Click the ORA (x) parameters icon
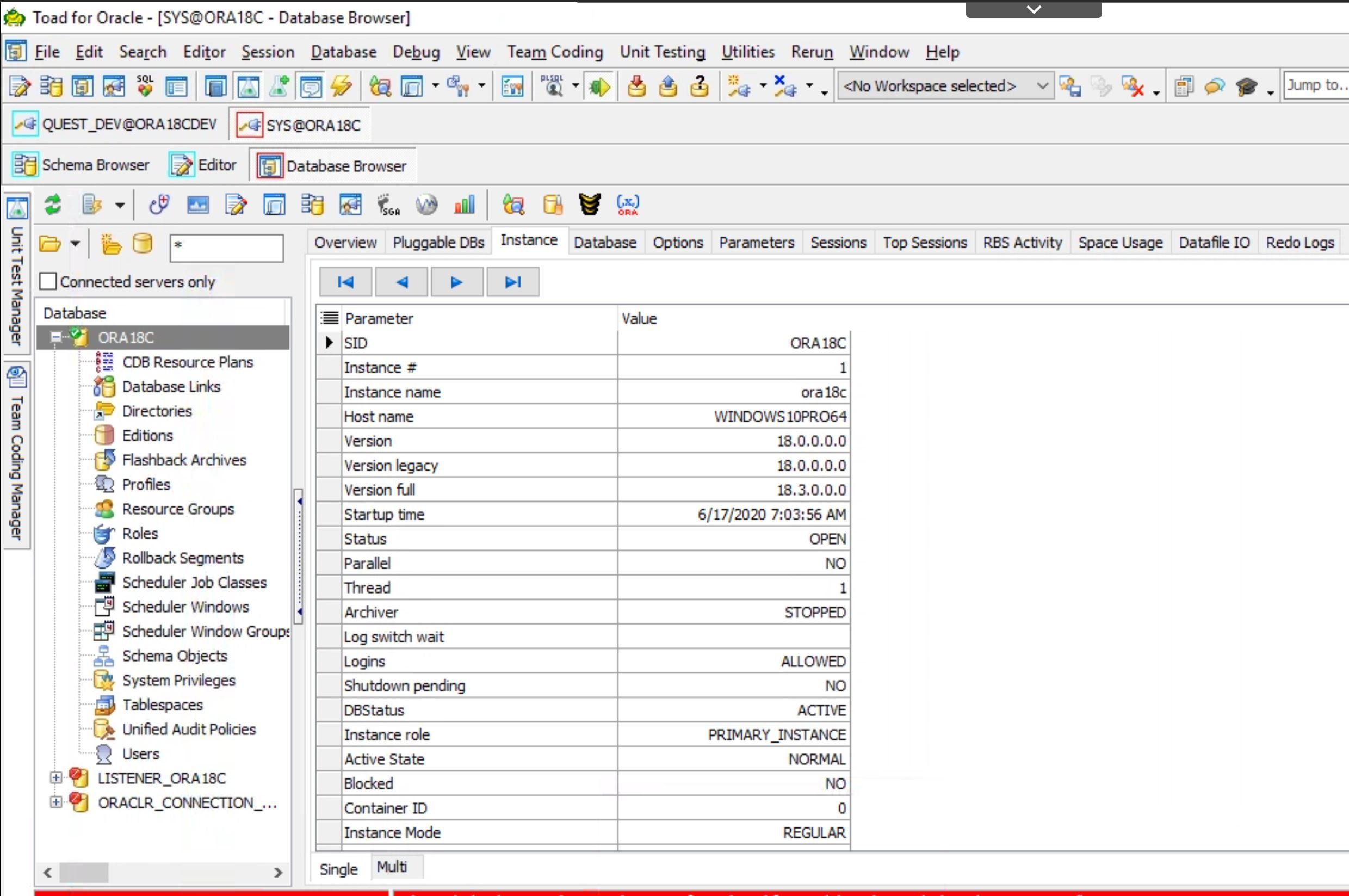The image size is (1349, 896). coord(628,205)
